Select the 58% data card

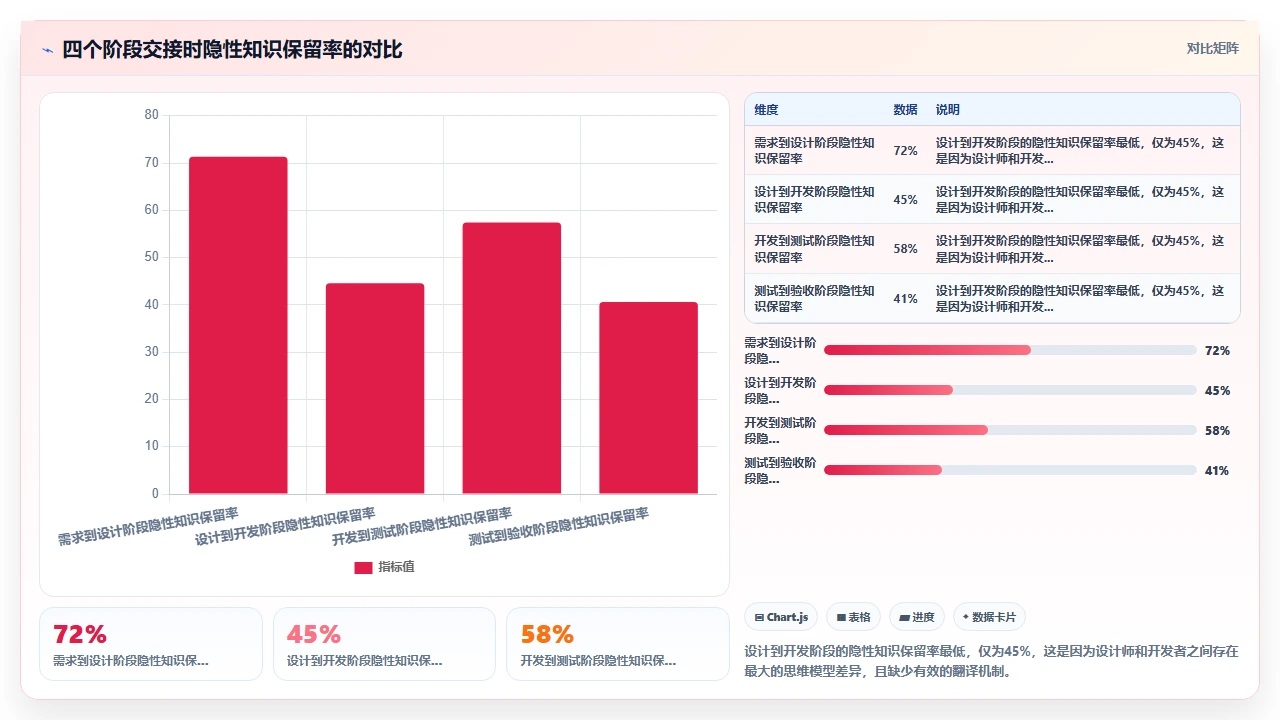click(x=618, y=644)
